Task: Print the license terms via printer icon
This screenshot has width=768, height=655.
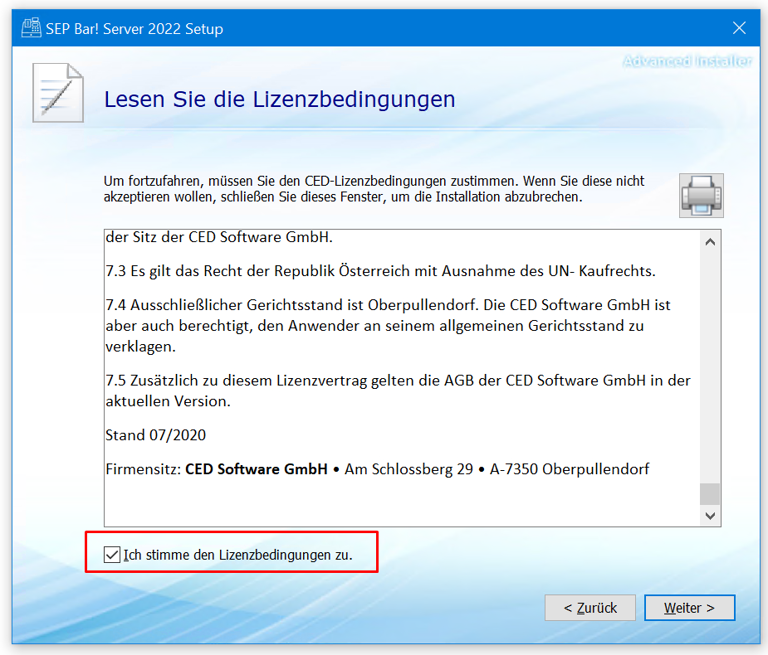Action: [701, 195]
